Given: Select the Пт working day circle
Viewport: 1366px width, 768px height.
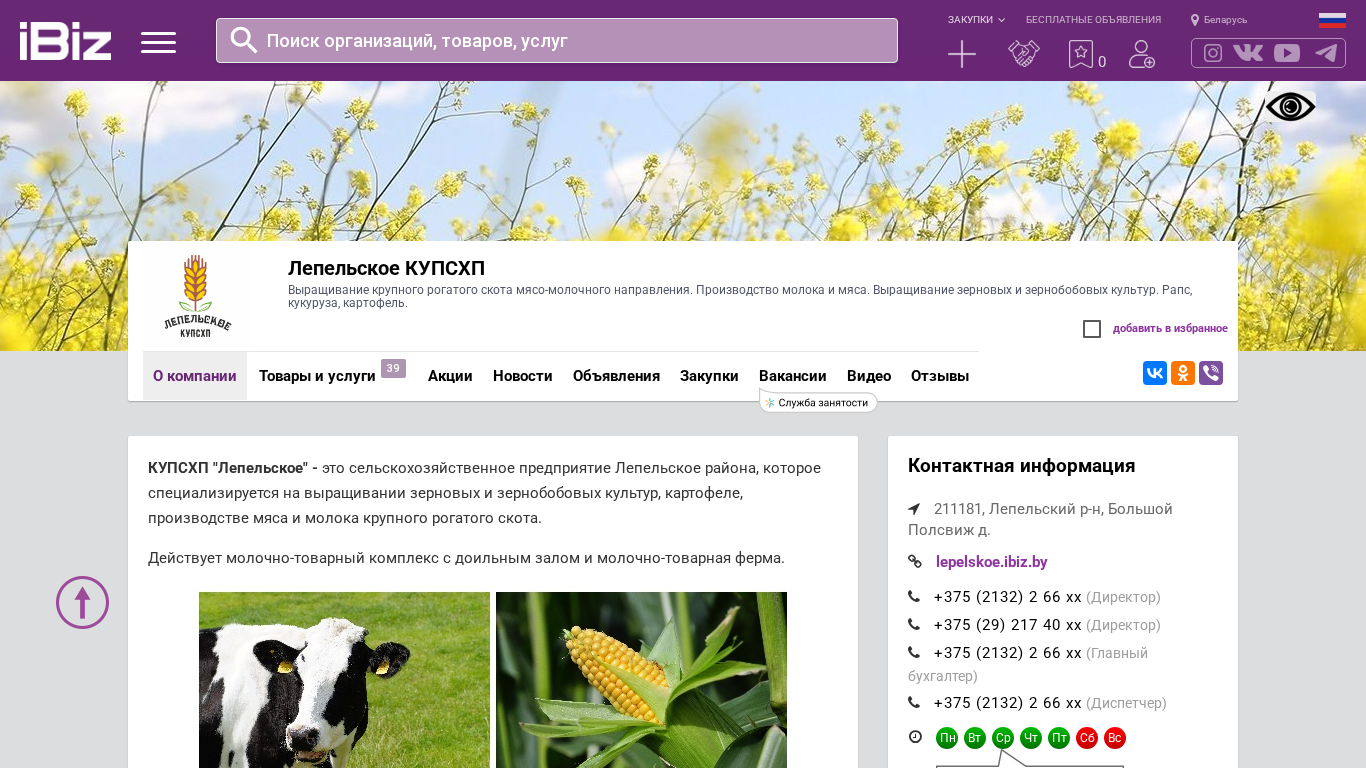Looking at the screenshot, I should click(1059, 738).
